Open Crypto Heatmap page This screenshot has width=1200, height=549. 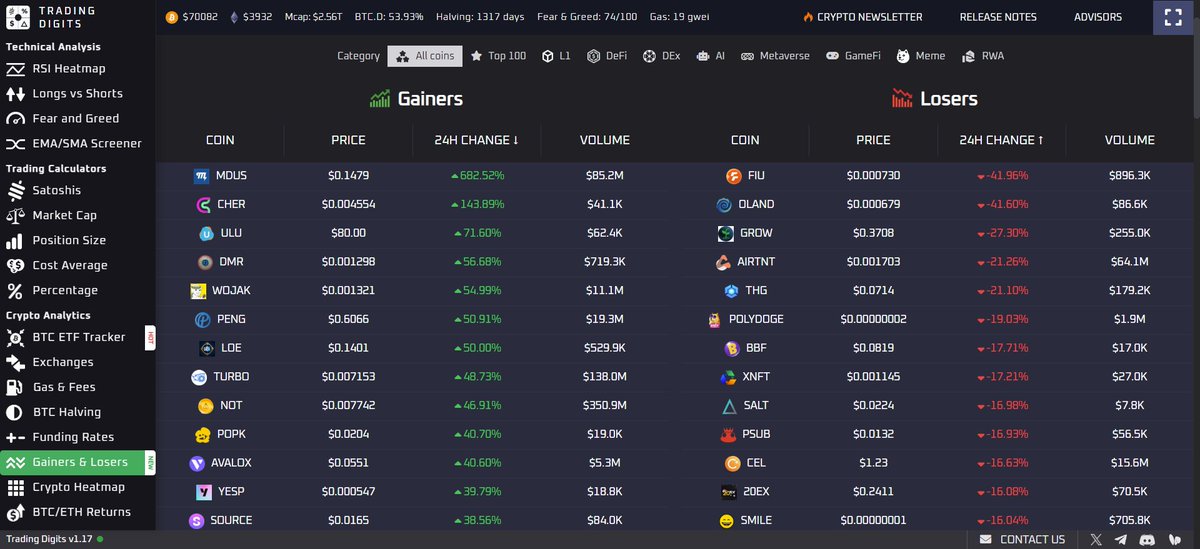coord(66,487)
